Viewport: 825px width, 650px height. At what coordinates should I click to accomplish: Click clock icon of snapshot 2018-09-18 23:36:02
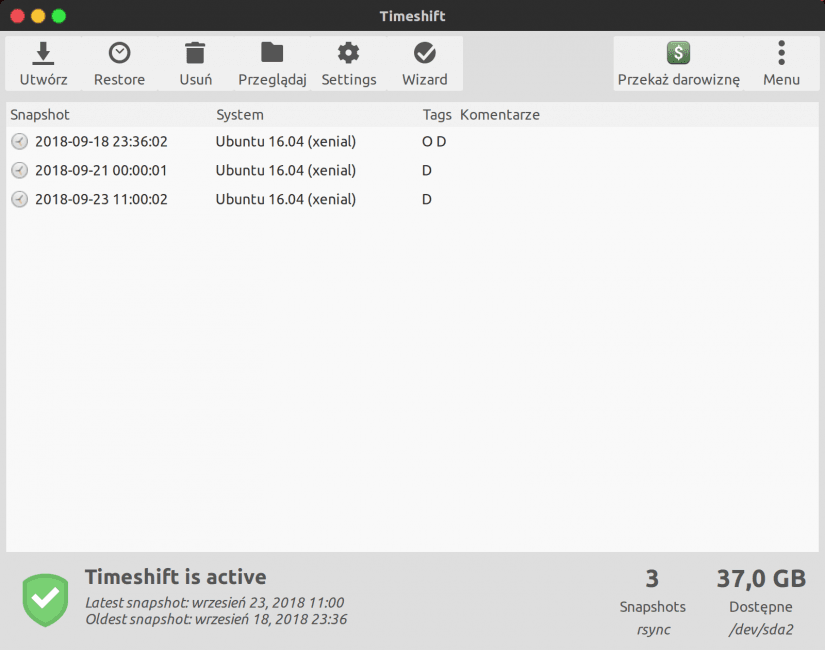click(19, 142)
